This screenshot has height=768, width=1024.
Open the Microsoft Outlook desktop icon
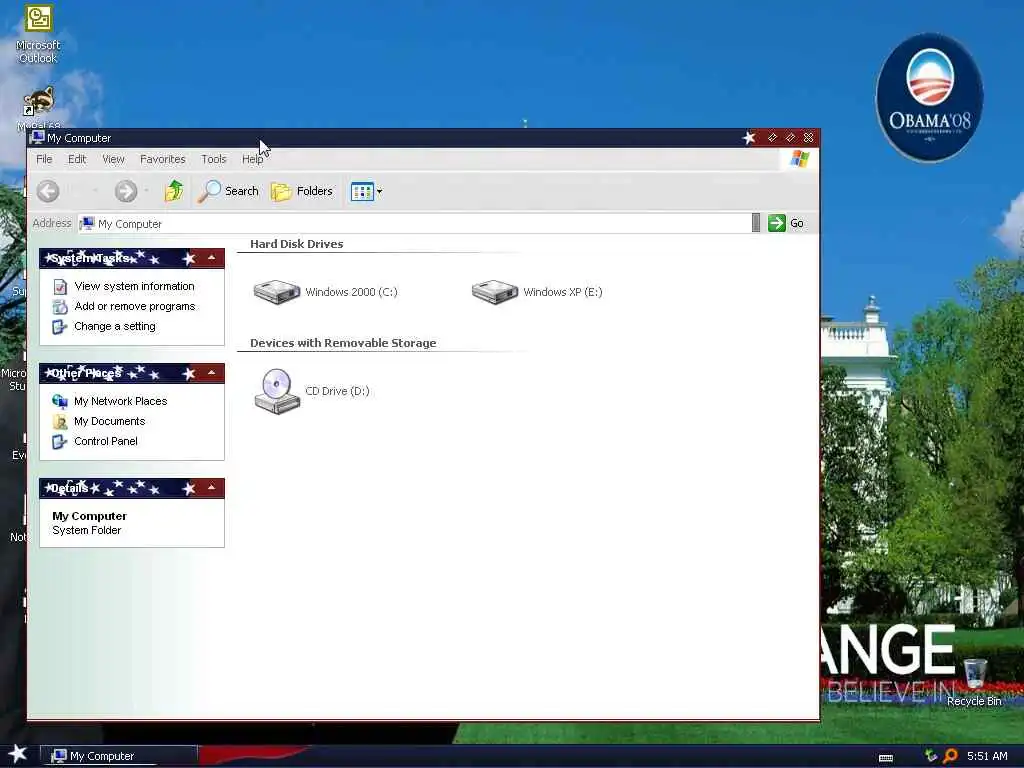(38, 34)
